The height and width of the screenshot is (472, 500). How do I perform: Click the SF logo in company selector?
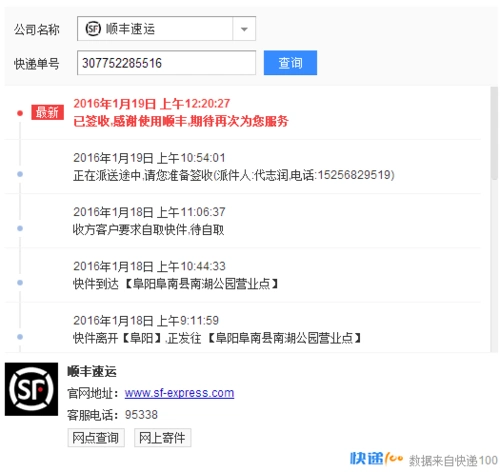pyautogui.click(x=93, y=29)
